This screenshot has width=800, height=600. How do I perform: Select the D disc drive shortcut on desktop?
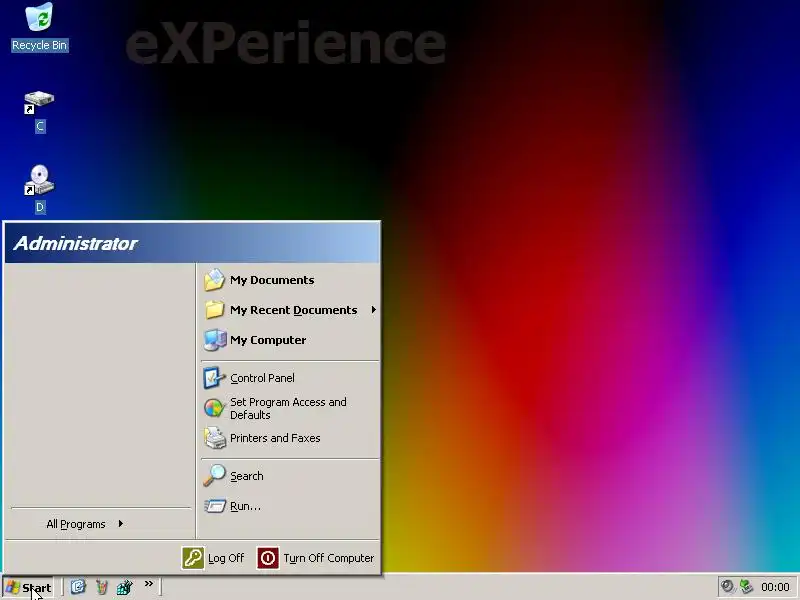pyautogui.click(x=40, y=189)
